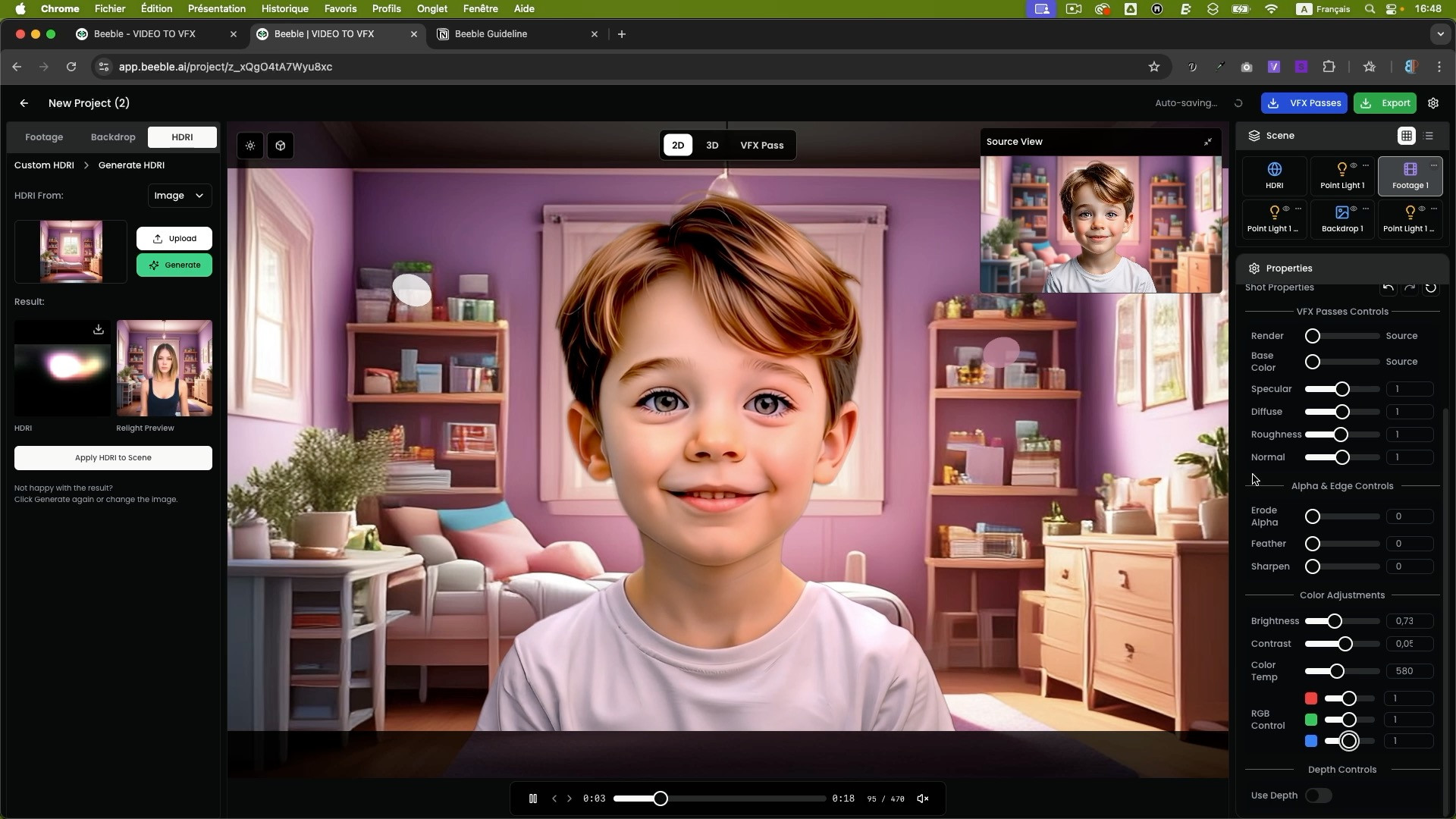Select the HDRI globe card in Scene
This screenshot has width=1456, height=819.
click(x=1275, y=176)
